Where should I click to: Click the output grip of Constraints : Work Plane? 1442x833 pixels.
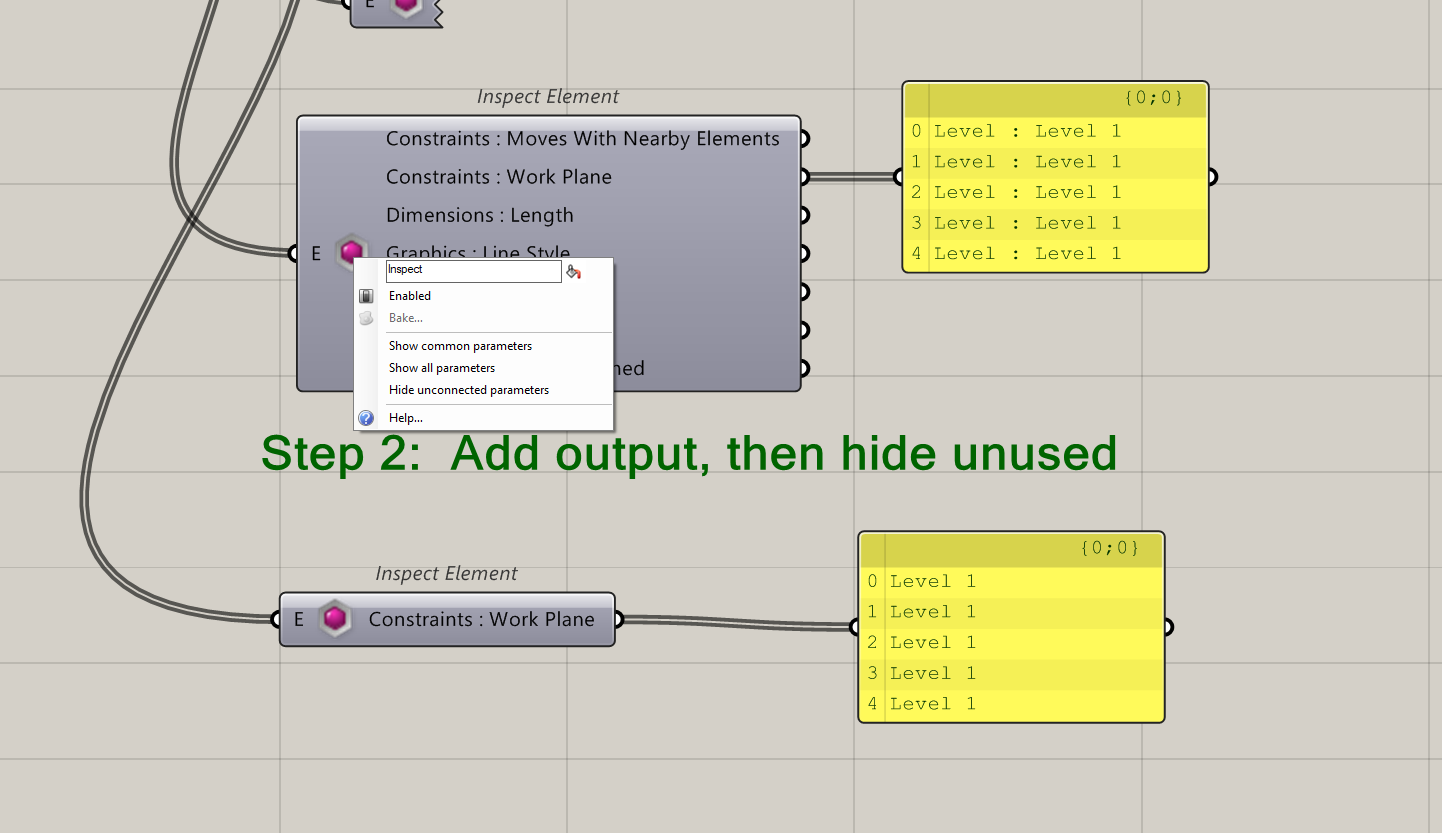click(803, 176)
